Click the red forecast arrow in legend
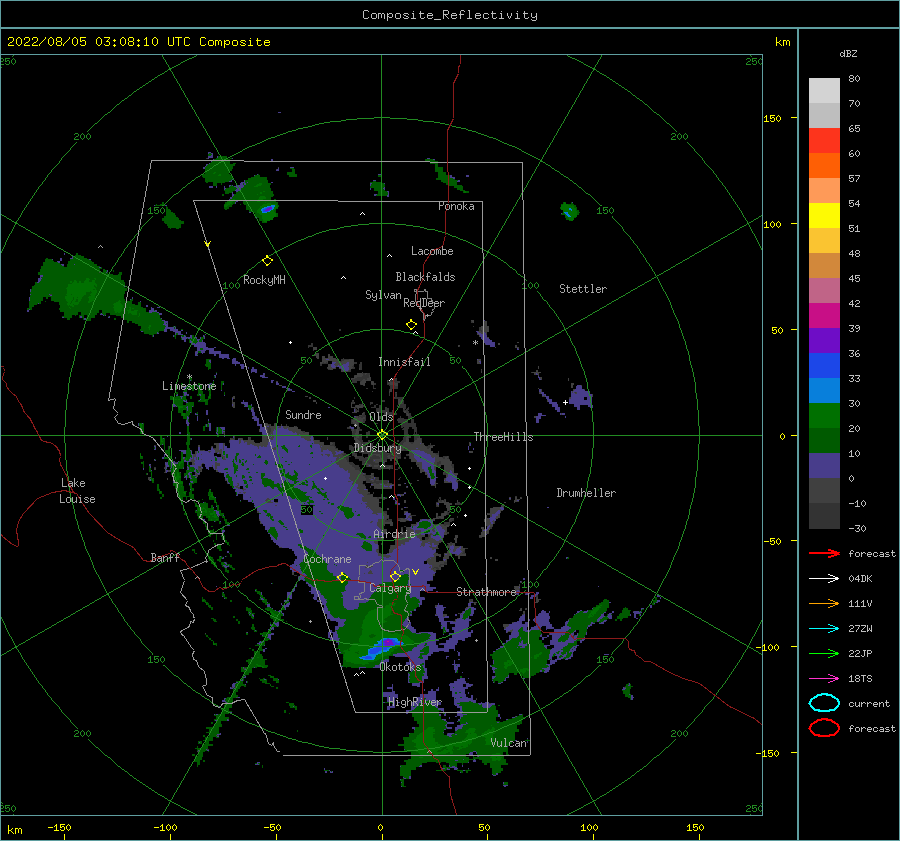 824,553
